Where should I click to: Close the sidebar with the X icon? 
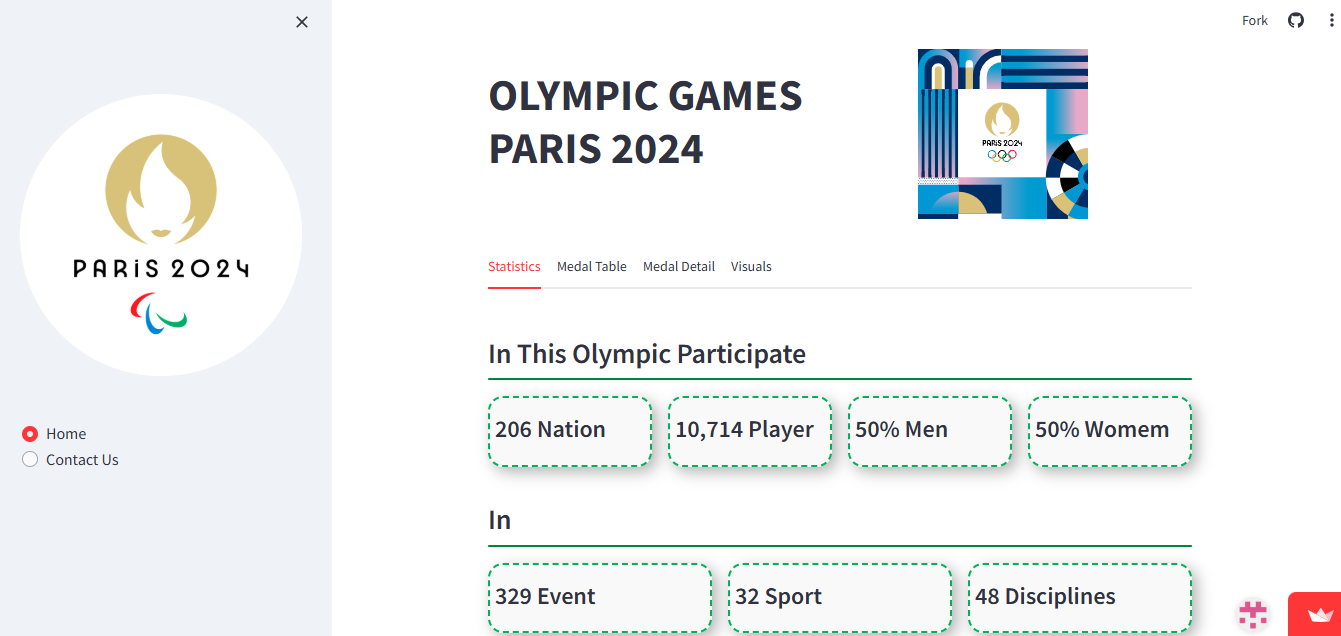[x=302, y=22]
